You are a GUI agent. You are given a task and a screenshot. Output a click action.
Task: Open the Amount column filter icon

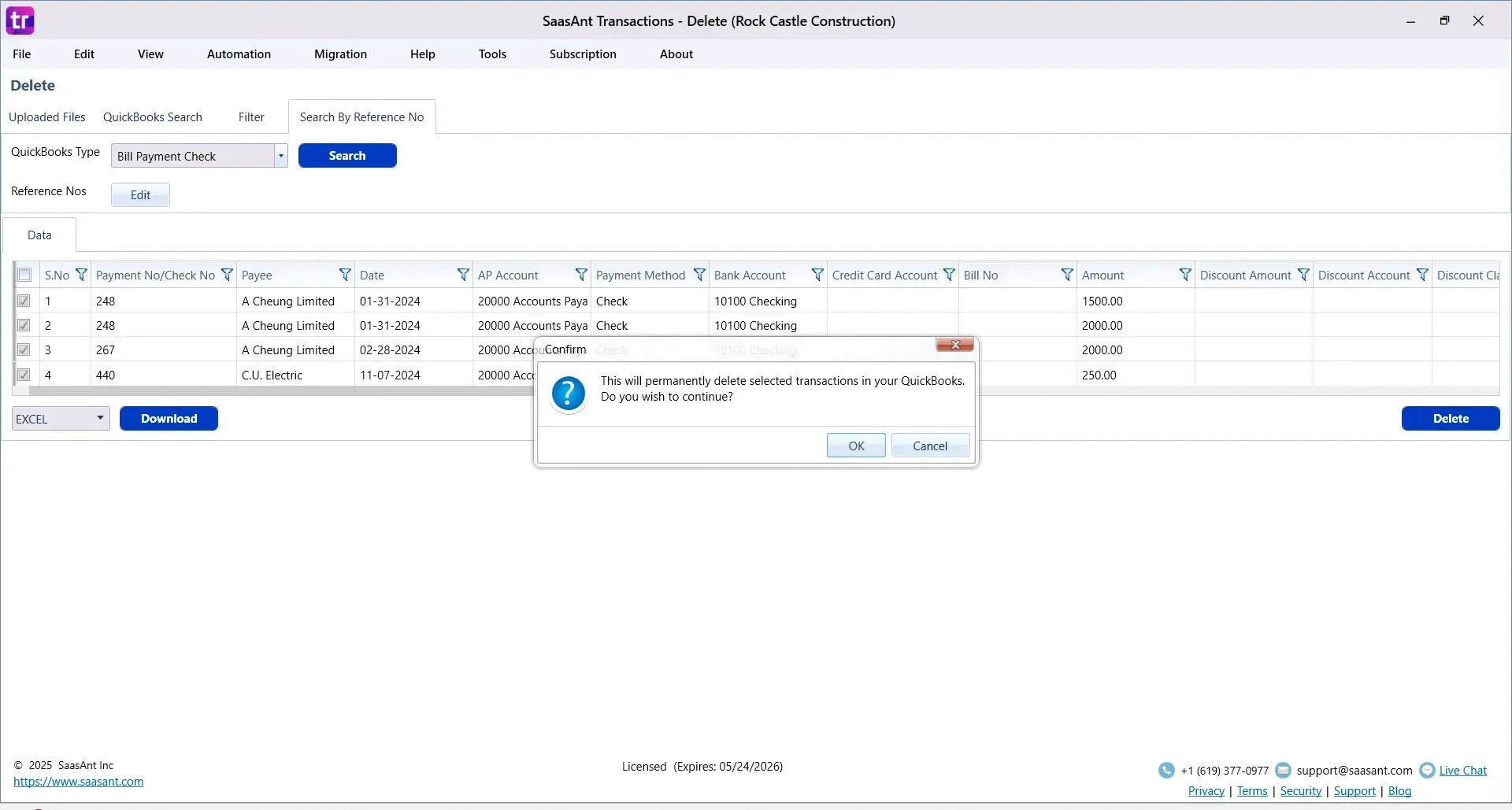(1185, 275)
